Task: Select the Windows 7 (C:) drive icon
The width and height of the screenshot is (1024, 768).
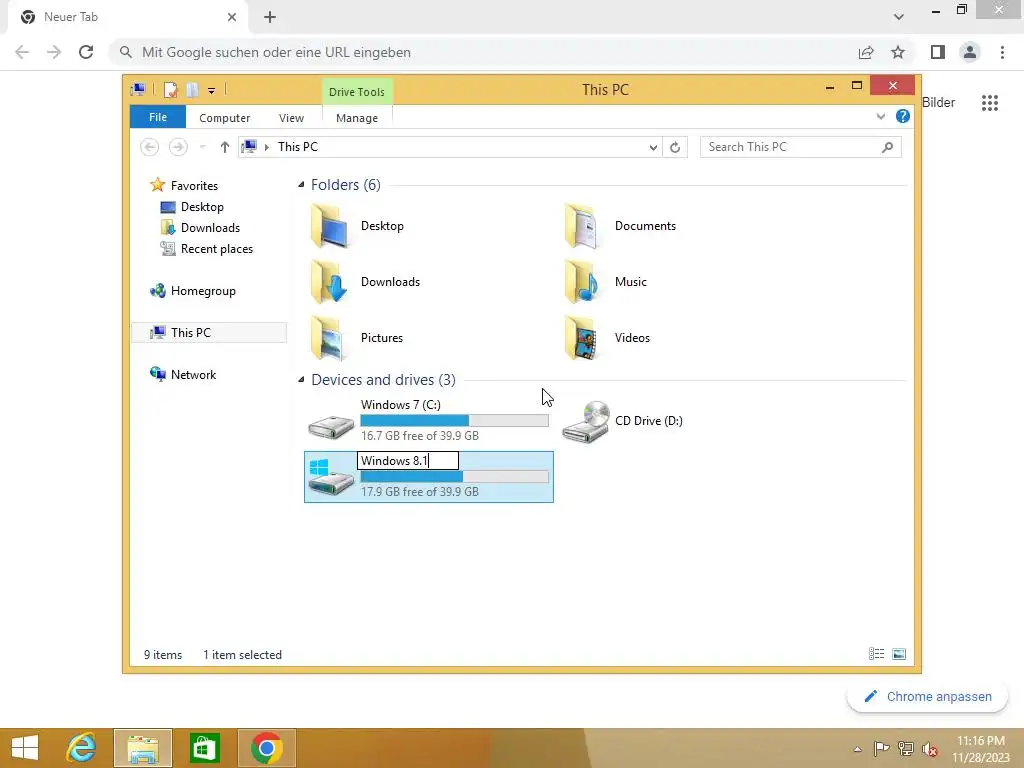Action: 331,426
